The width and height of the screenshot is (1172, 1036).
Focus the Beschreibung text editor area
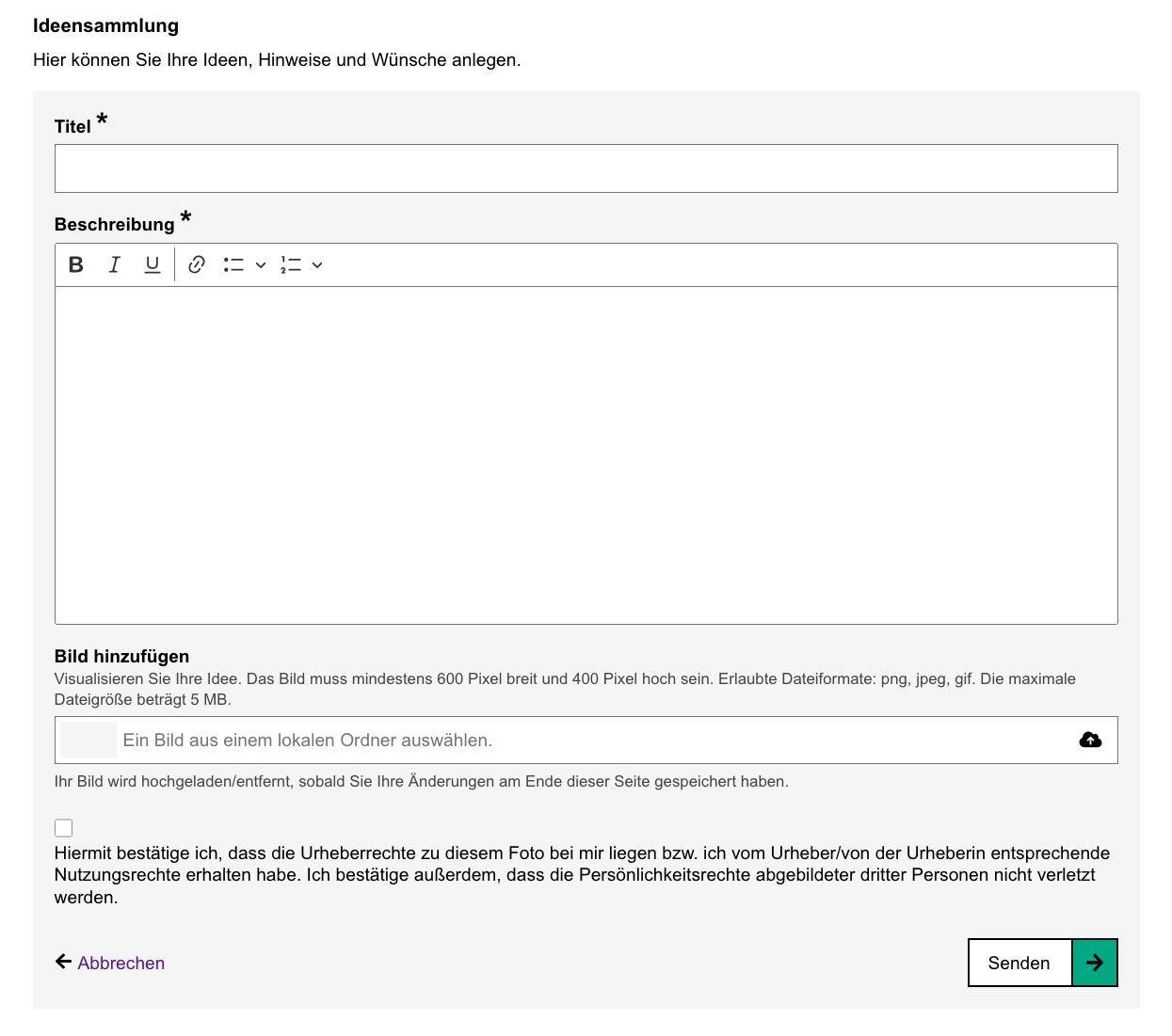point(586,454)
